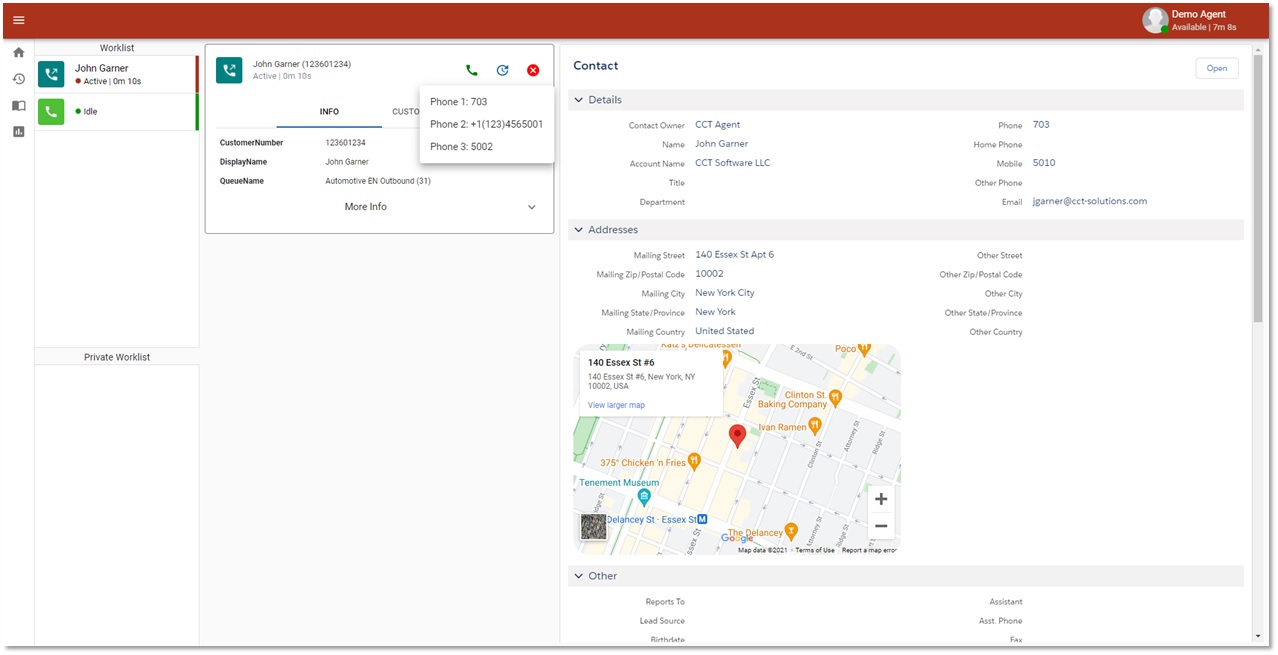Click John Garner outbound call icon in worklist
The width and height of the screenshot is (1278, 655).
click(x=51, y=74)
